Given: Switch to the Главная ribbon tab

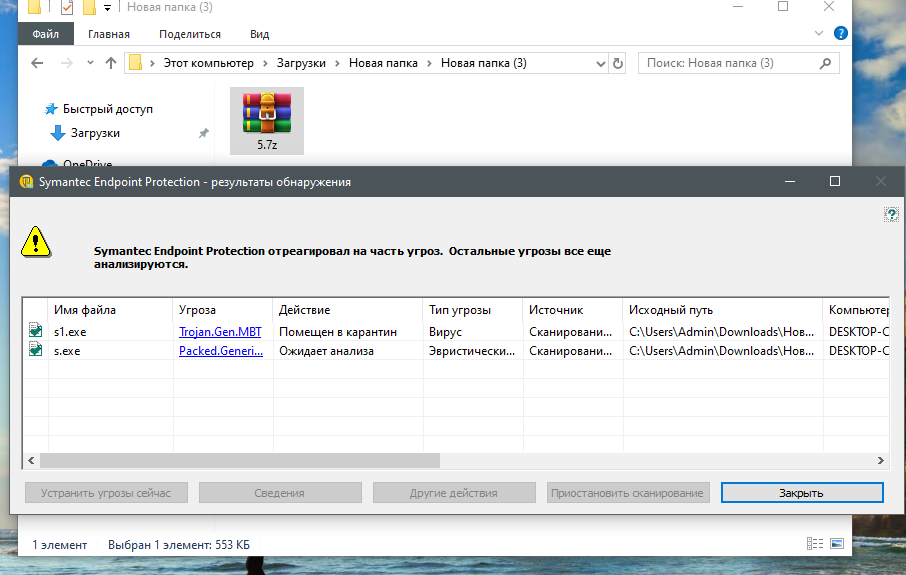Looking at the screenshot, I should point(109,34).
